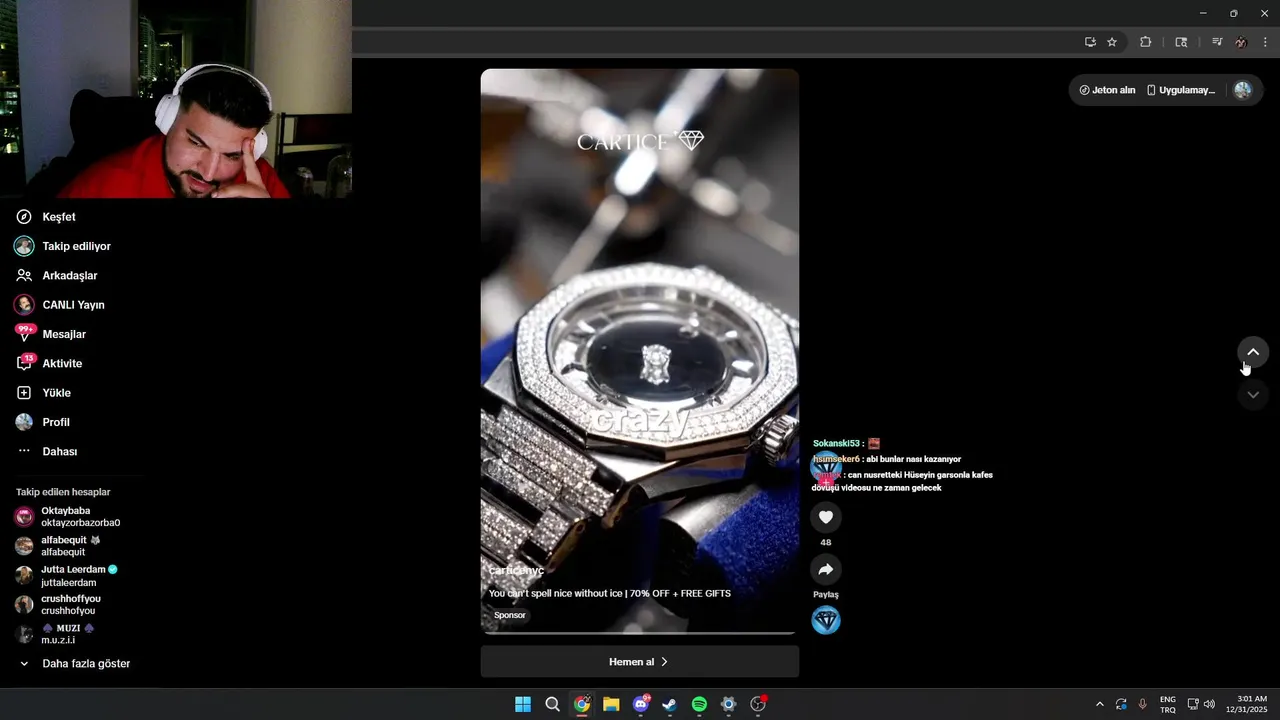Open Spotify from taskbar

click(x=699, y=704)
